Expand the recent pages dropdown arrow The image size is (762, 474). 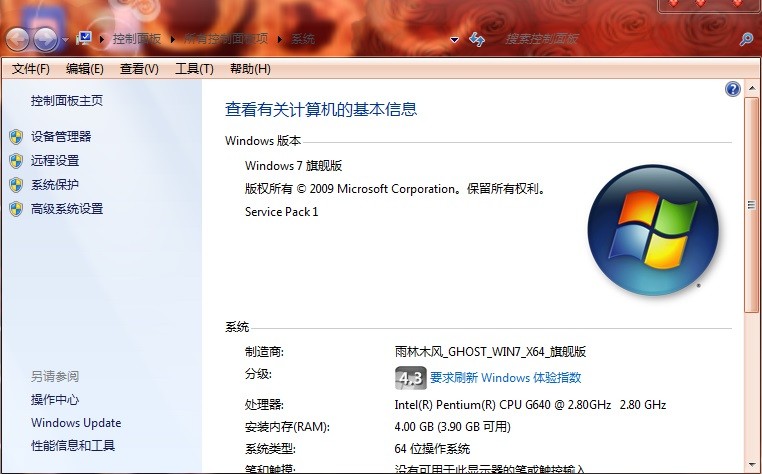click(x=65, y=40)
